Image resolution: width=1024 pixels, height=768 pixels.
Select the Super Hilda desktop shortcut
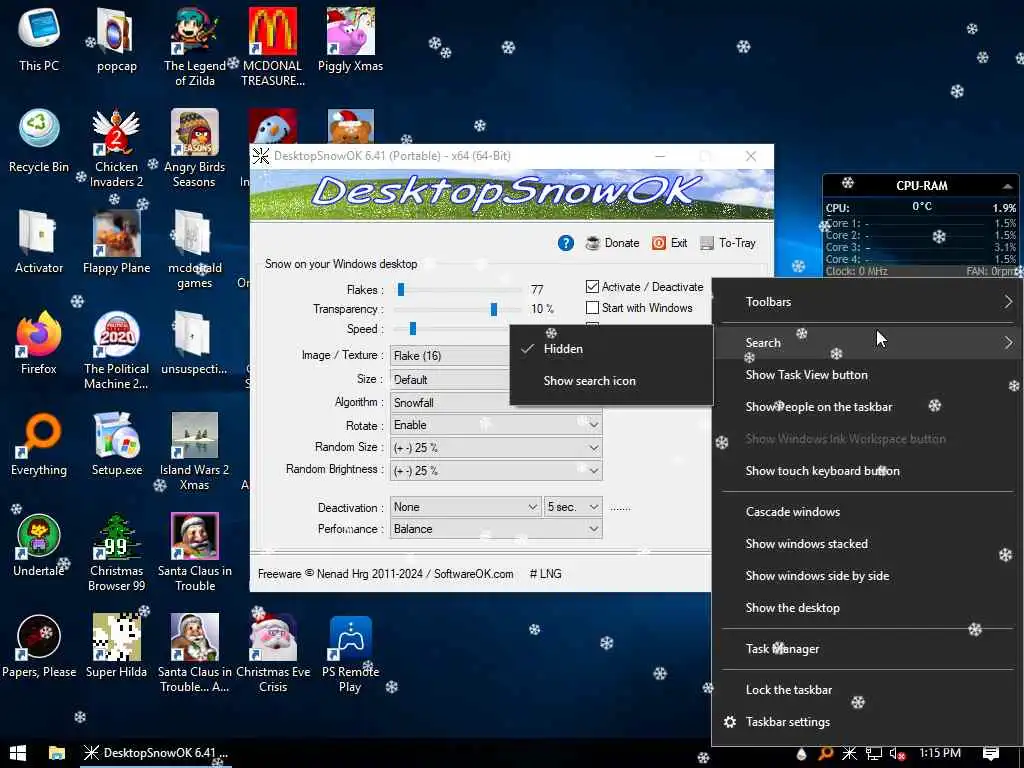(116, 647)
